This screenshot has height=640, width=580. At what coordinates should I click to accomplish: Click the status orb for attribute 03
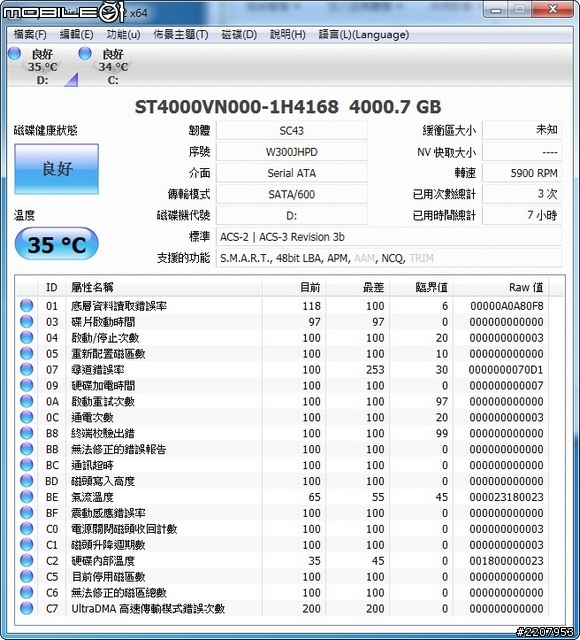click(27, 322)
